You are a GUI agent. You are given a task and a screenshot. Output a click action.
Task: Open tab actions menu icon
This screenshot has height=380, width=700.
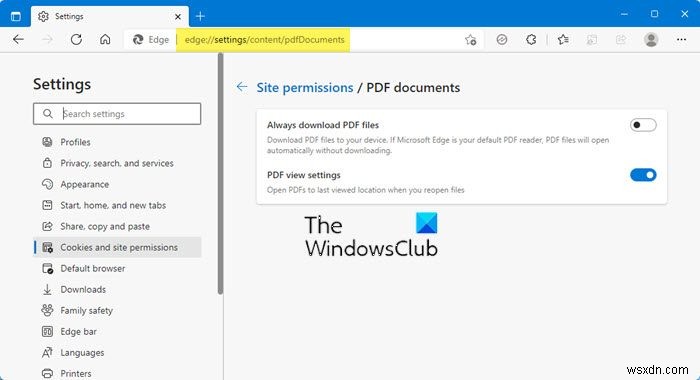click(16, 17)
